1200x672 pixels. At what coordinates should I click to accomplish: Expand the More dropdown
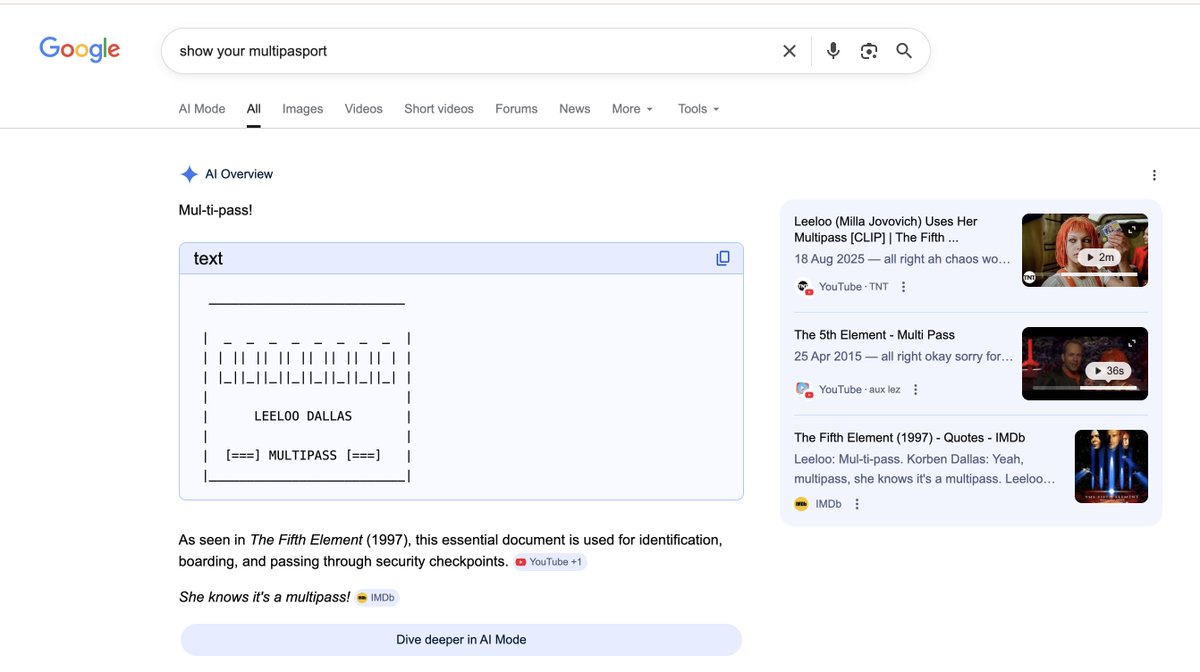632,109
